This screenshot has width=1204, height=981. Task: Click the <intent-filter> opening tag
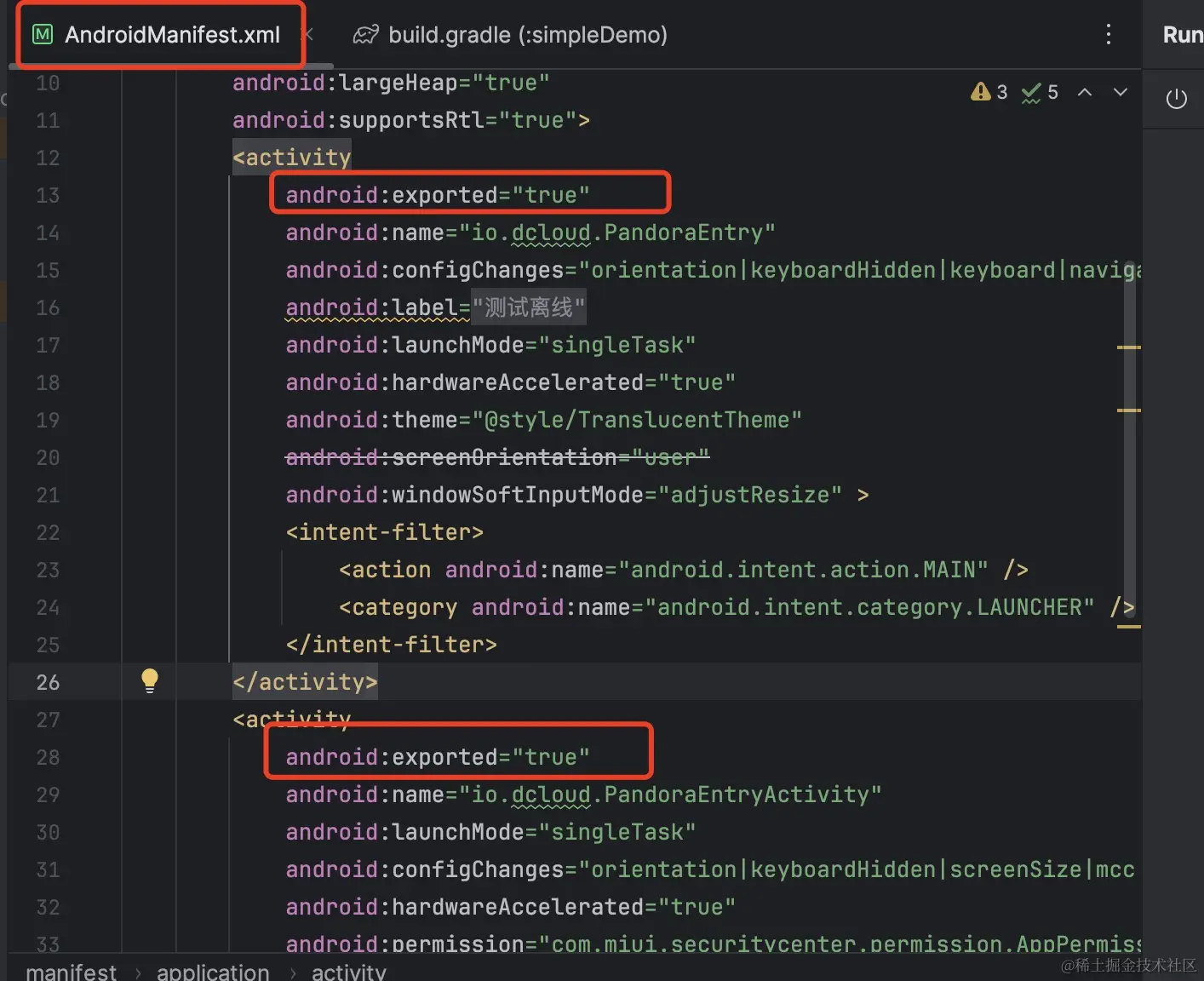tap(384, 532)
